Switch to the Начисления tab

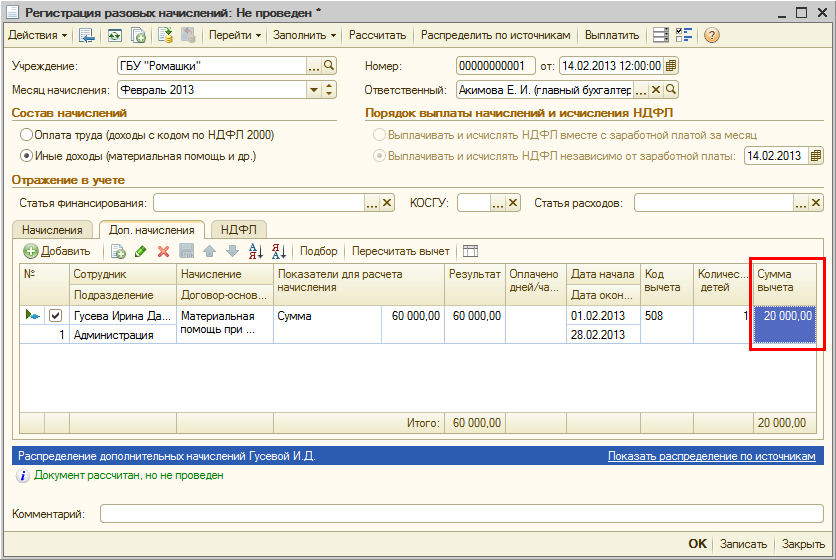52,230
